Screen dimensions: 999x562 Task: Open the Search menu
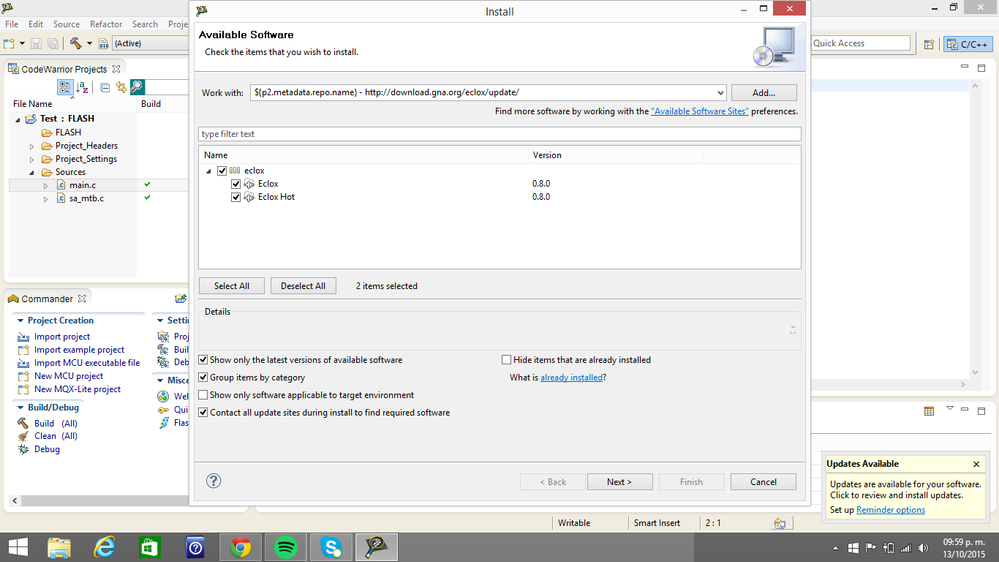(145, 24)
